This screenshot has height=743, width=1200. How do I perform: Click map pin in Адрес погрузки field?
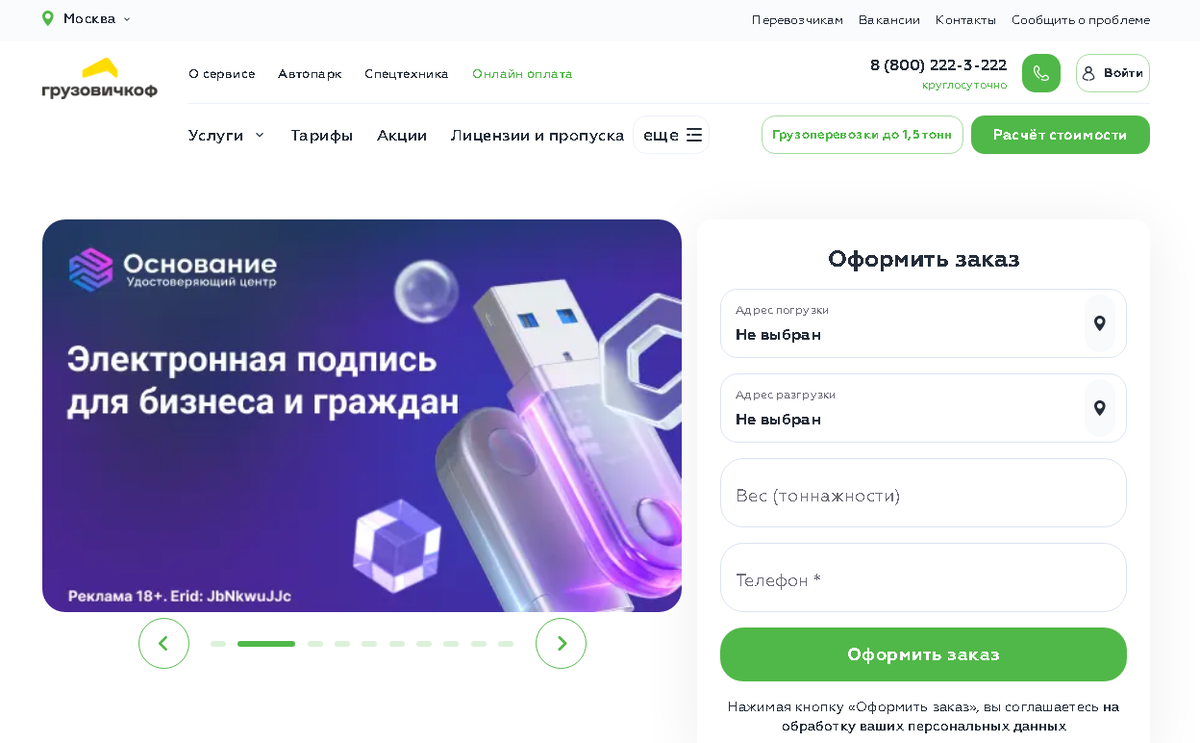pyautogui.click(x=1099, y=323)
